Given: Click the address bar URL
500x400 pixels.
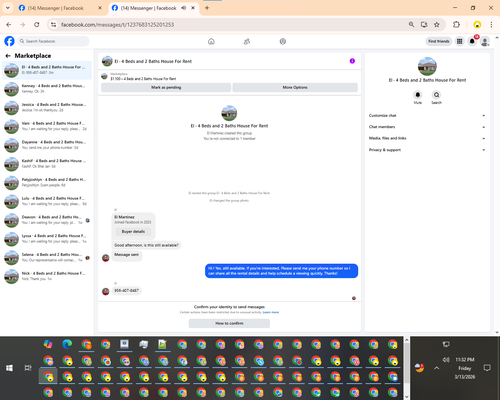Looking at the screenshot, I should [x=118, y=25].
